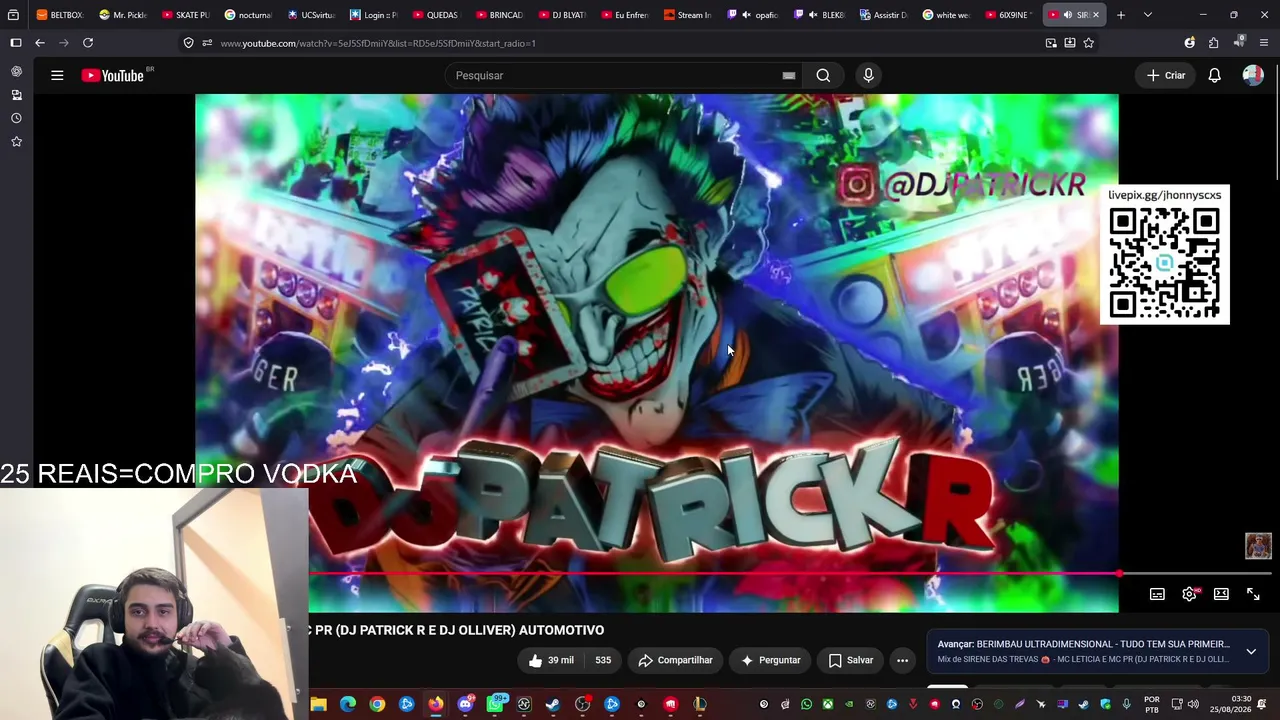Open Steam from the taskbar
Image resolution: width=1280 pixels, height=720 pixels.
[553, 704]
